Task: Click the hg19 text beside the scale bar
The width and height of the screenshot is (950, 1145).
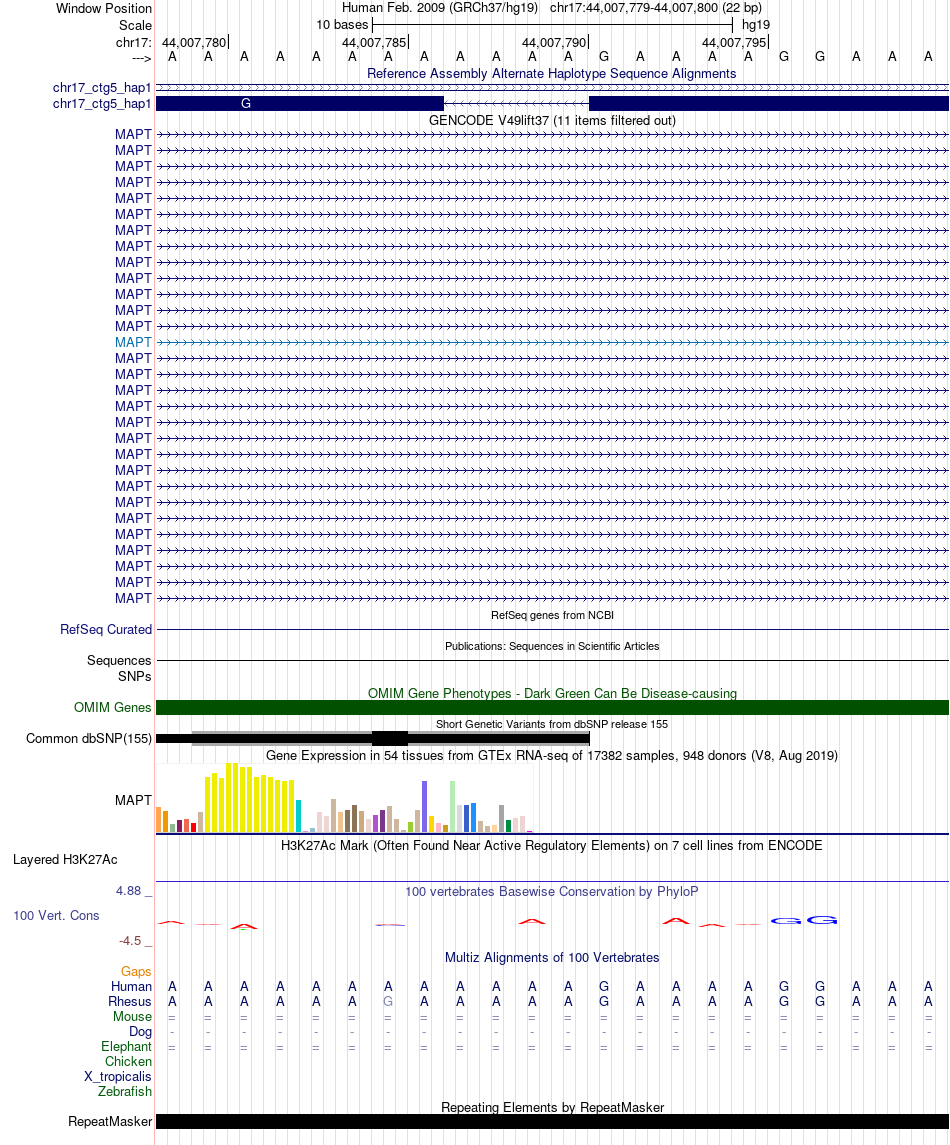Action: coord(756,25)
